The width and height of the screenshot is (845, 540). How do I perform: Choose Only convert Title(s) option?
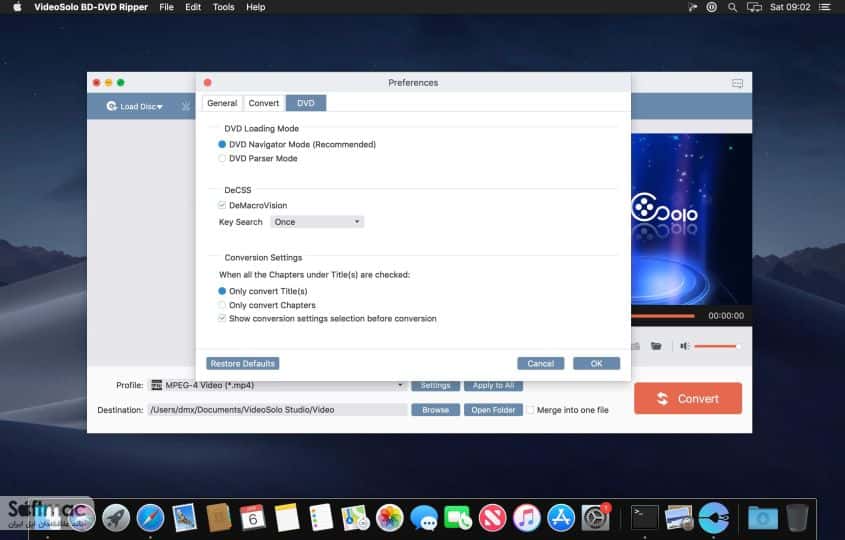[222, 291]
